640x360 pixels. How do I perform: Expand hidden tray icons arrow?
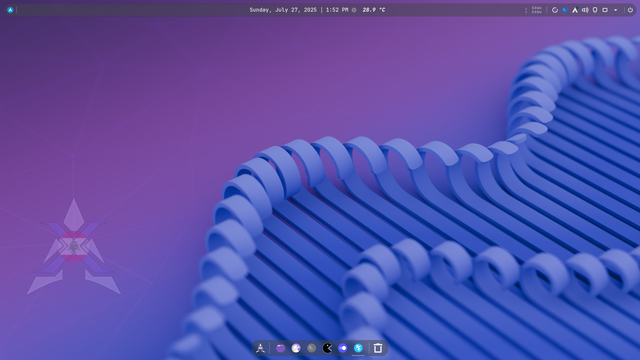(x=616, y=10)
